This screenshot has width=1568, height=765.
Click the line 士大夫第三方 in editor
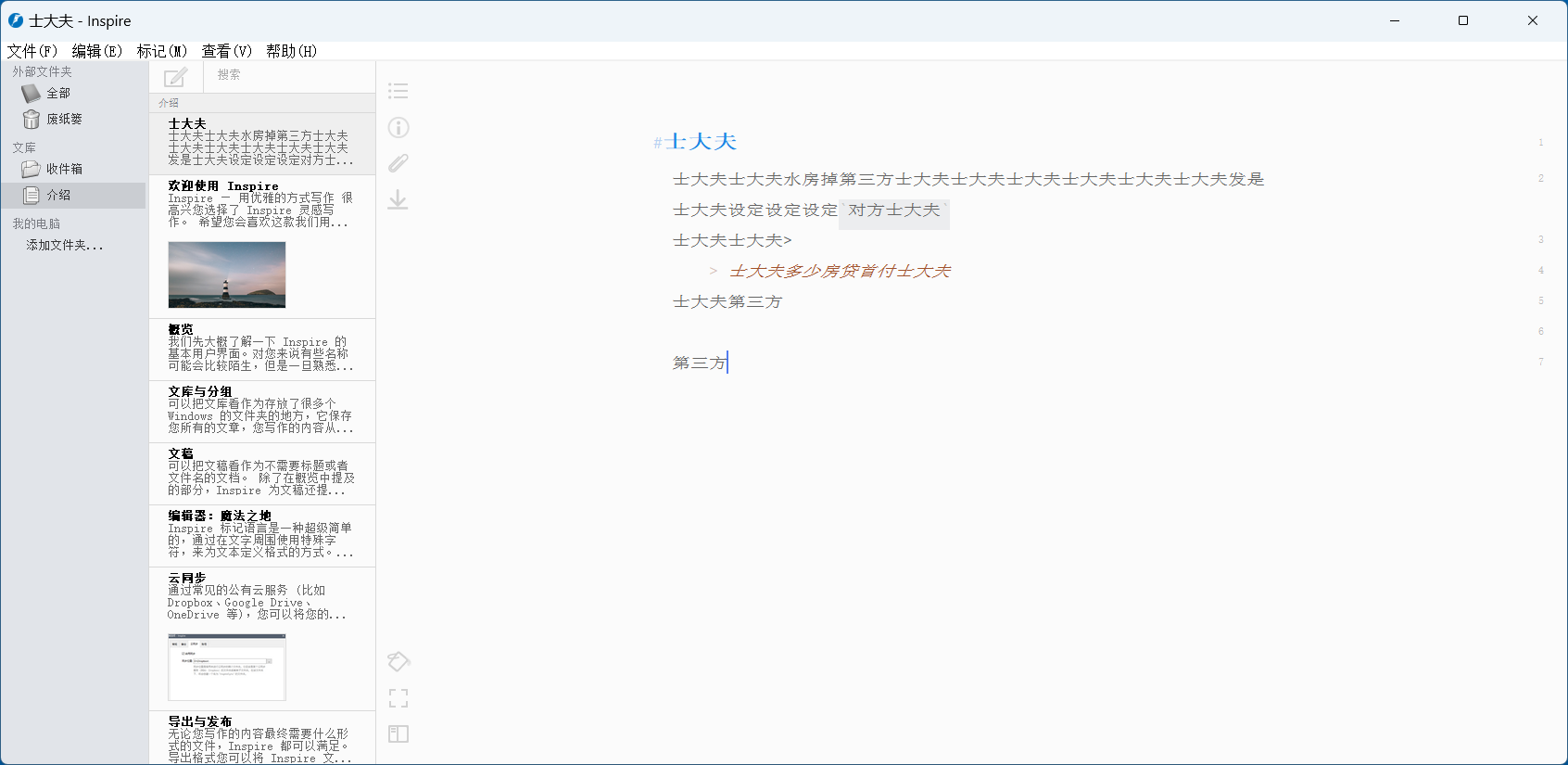pyautogui.click(x=727, y=301)
